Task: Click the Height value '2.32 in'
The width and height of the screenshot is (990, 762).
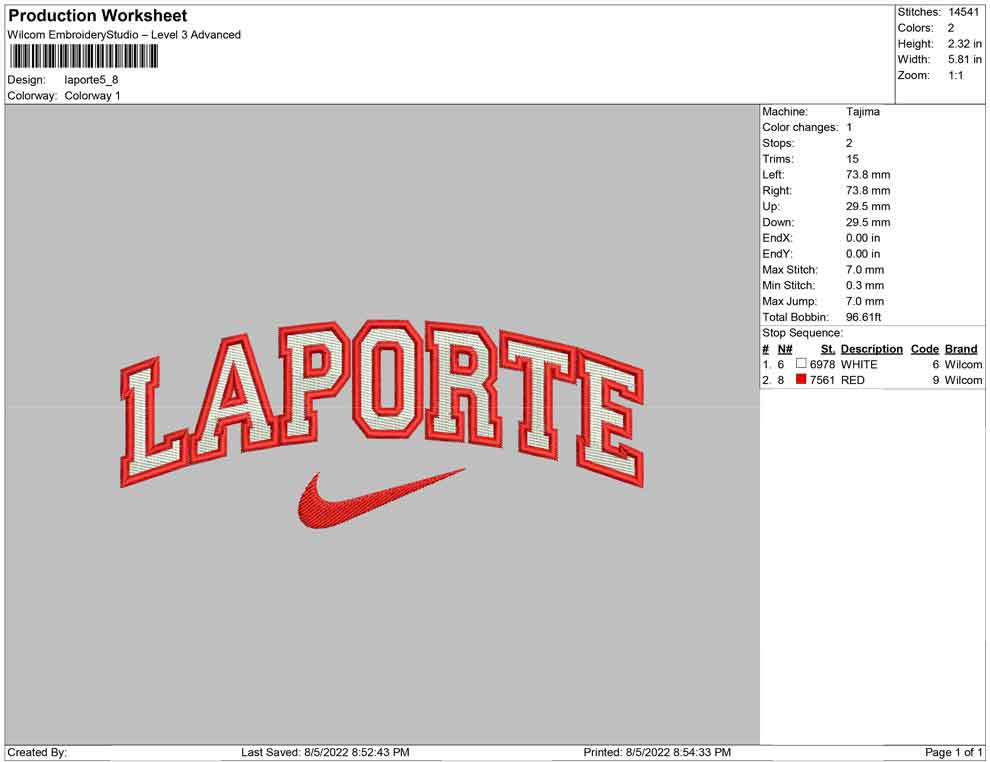Action: pyautogui.click(x=965, y=44)
